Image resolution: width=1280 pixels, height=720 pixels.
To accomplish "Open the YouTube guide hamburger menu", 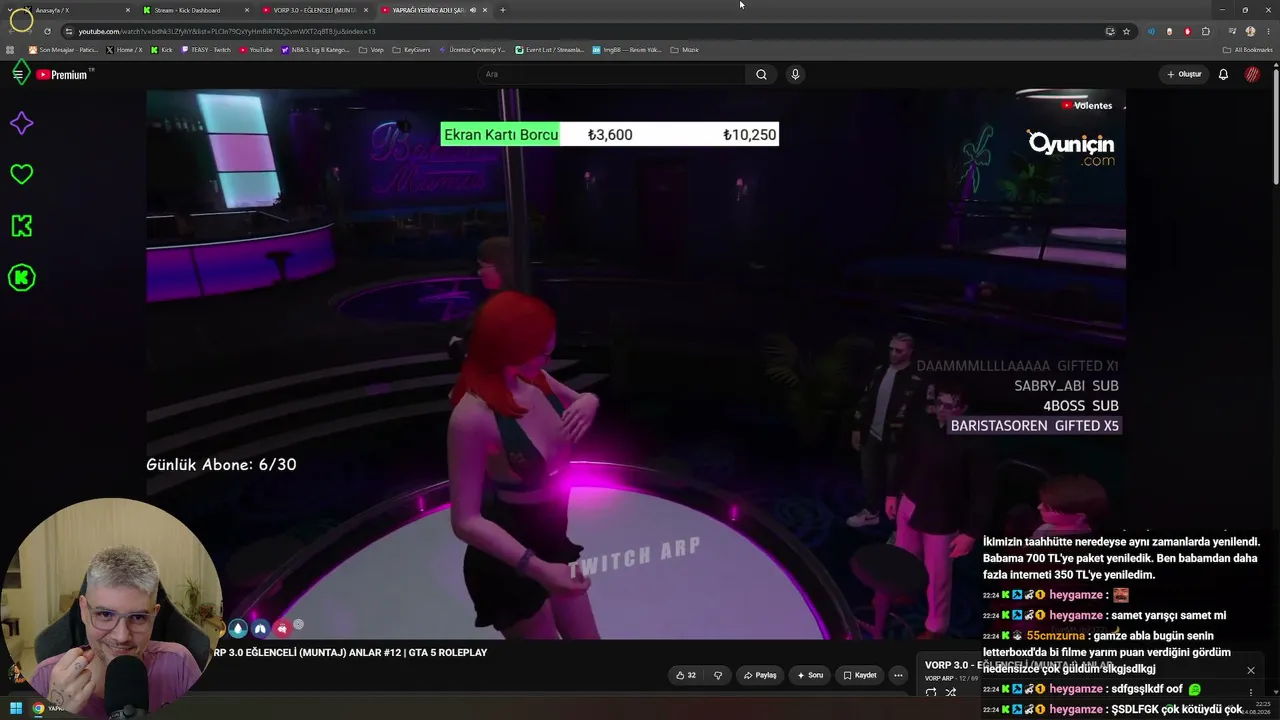I will pos(18,74).
